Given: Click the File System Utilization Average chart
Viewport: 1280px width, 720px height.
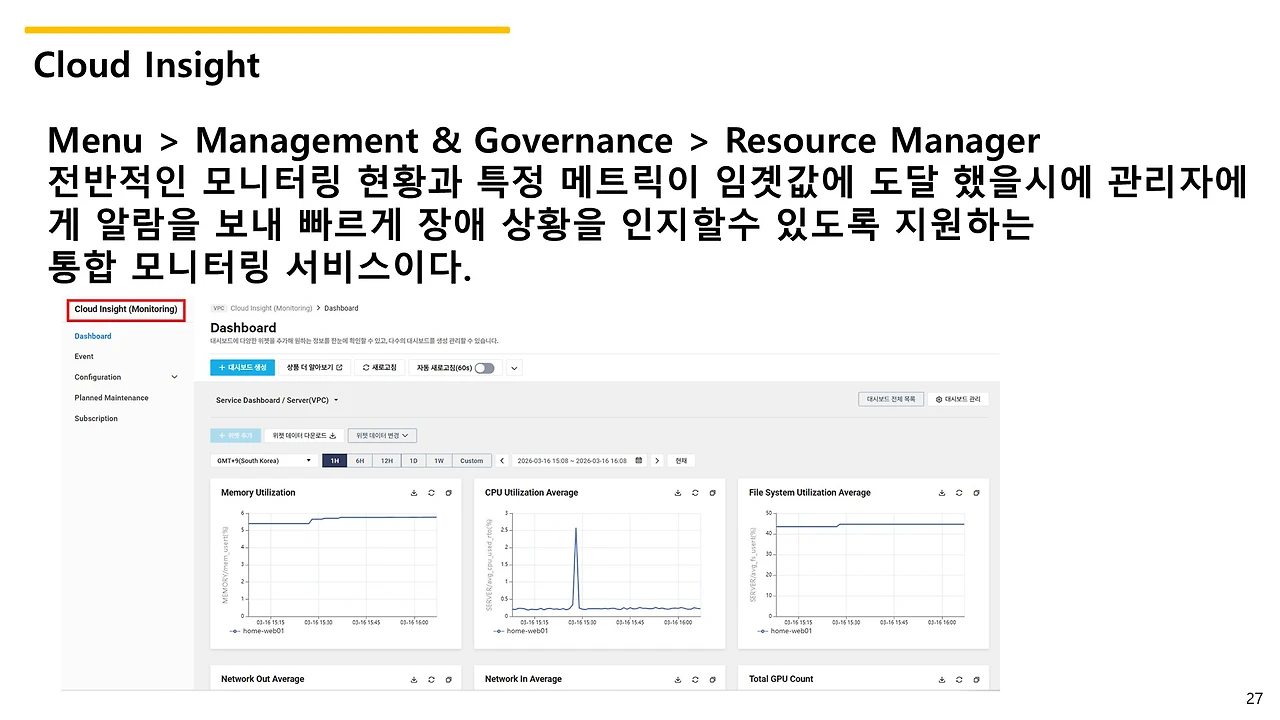Looking at the screenshot, I should 870,564.
